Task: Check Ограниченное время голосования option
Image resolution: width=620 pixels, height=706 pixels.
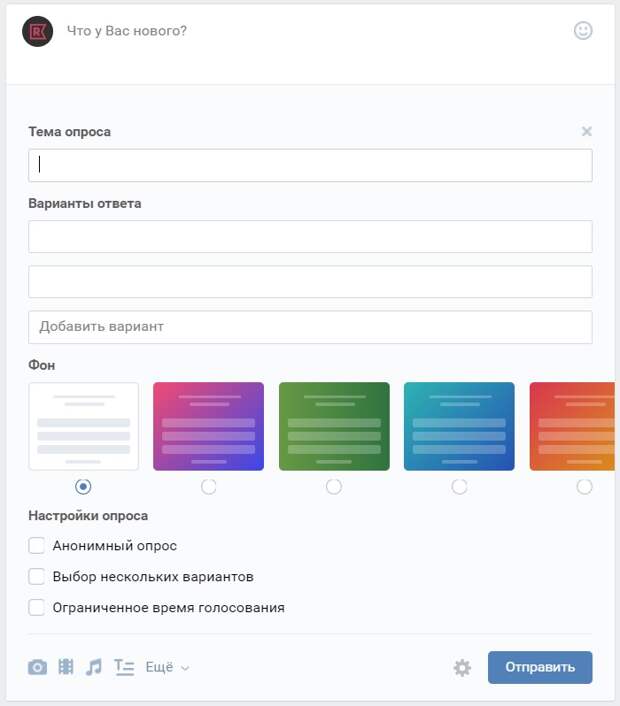Action: pyautogui.click(x=36, y=607)
